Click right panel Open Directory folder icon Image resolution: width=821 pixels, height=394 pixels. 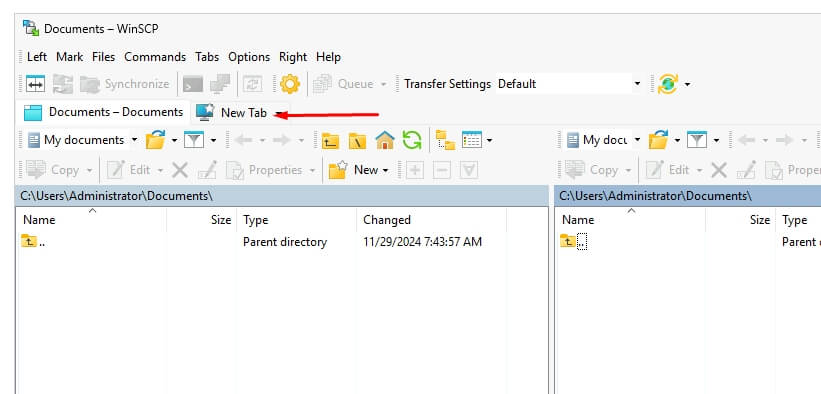pyautogui.click(x=658, y=140)
